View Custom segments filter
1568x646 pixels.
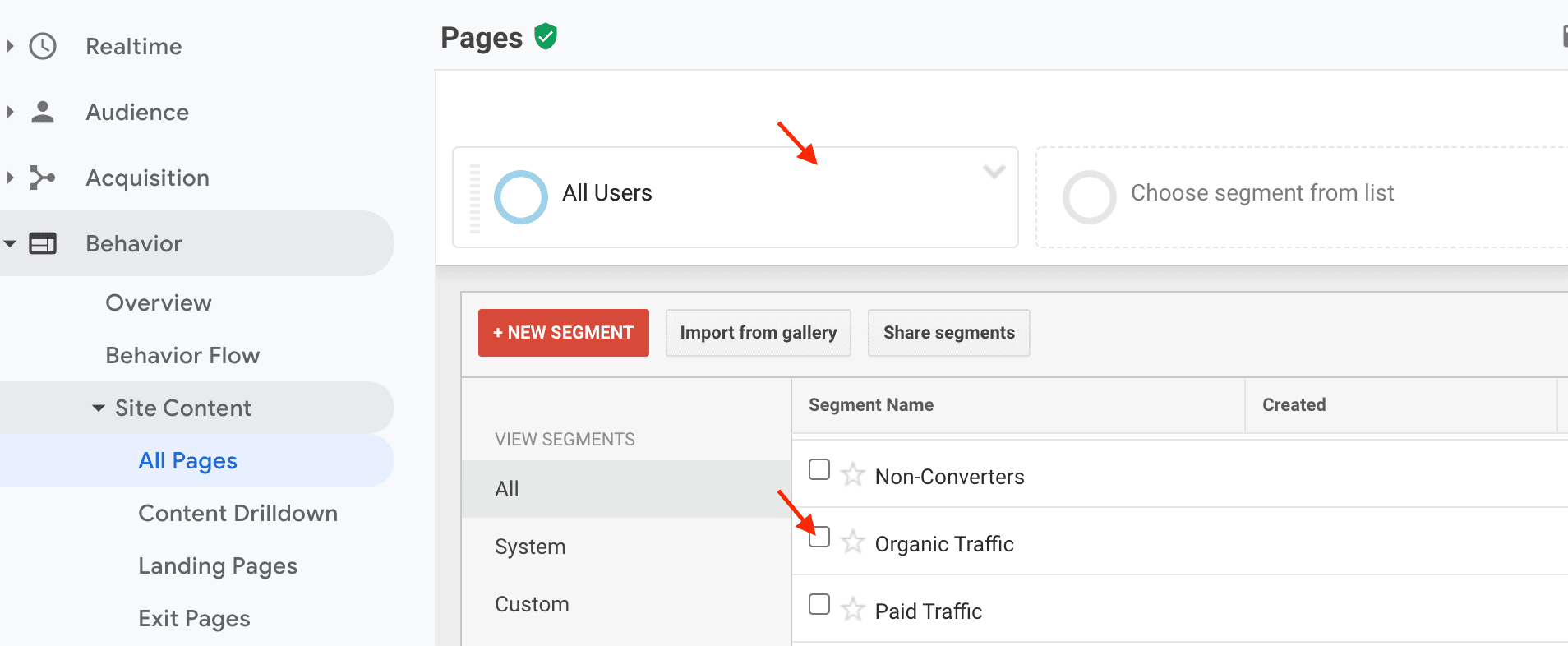pyautogui.click(x=626, y=604)
